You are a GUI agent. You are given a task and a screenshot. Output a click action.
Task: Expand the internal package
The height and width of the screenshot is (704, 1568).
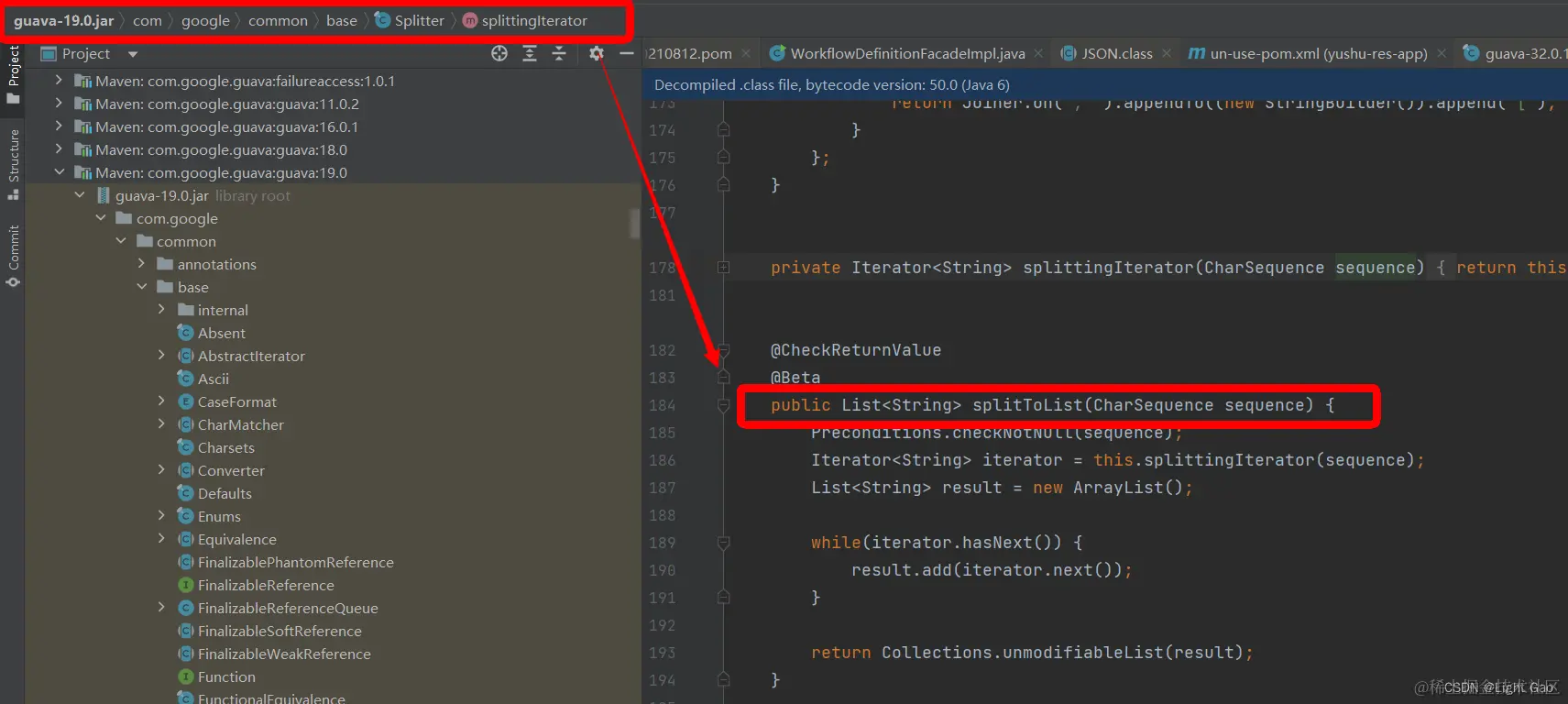162,310
